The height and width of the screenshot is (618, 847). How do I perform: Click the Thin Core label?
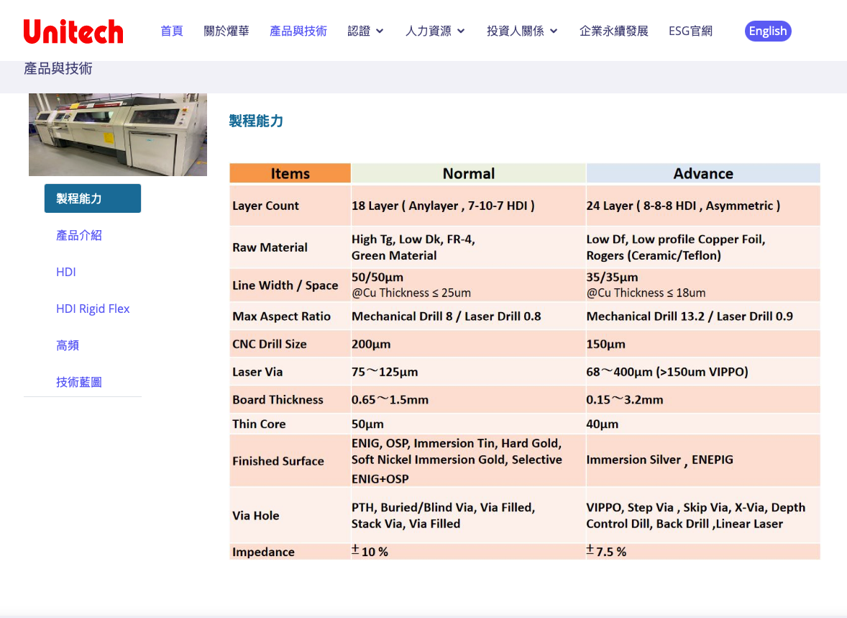[259, 424]
